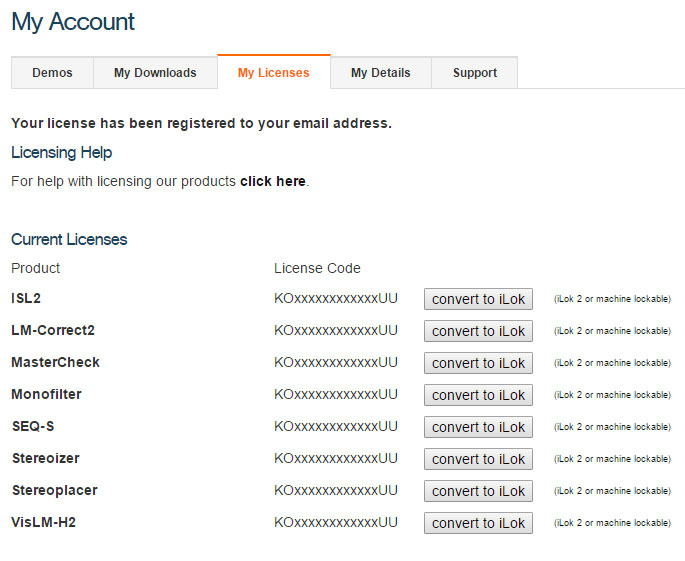The height and width of the screenshot is (561, 685).
Task: Convert LM-Correct2 license to iLok
Action: tap(478, 331)
